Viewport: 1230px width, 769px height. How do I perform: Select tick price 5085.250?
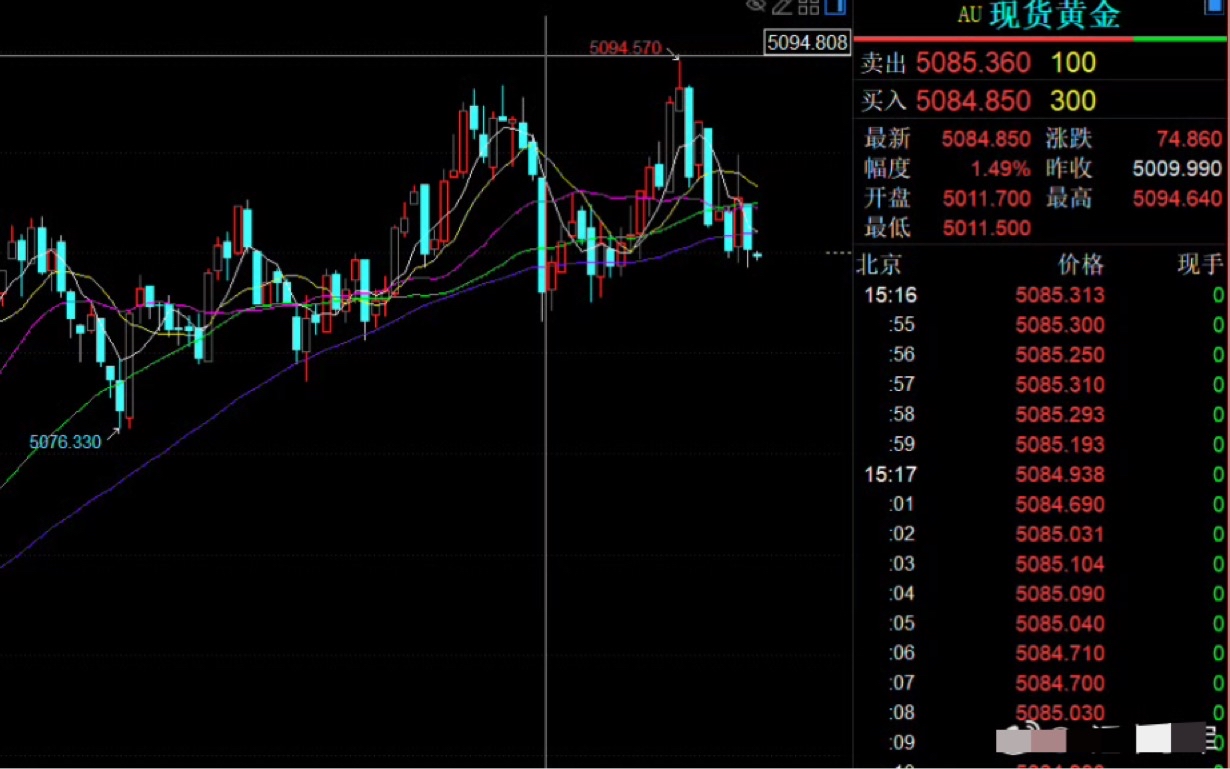click(1060, 355)
